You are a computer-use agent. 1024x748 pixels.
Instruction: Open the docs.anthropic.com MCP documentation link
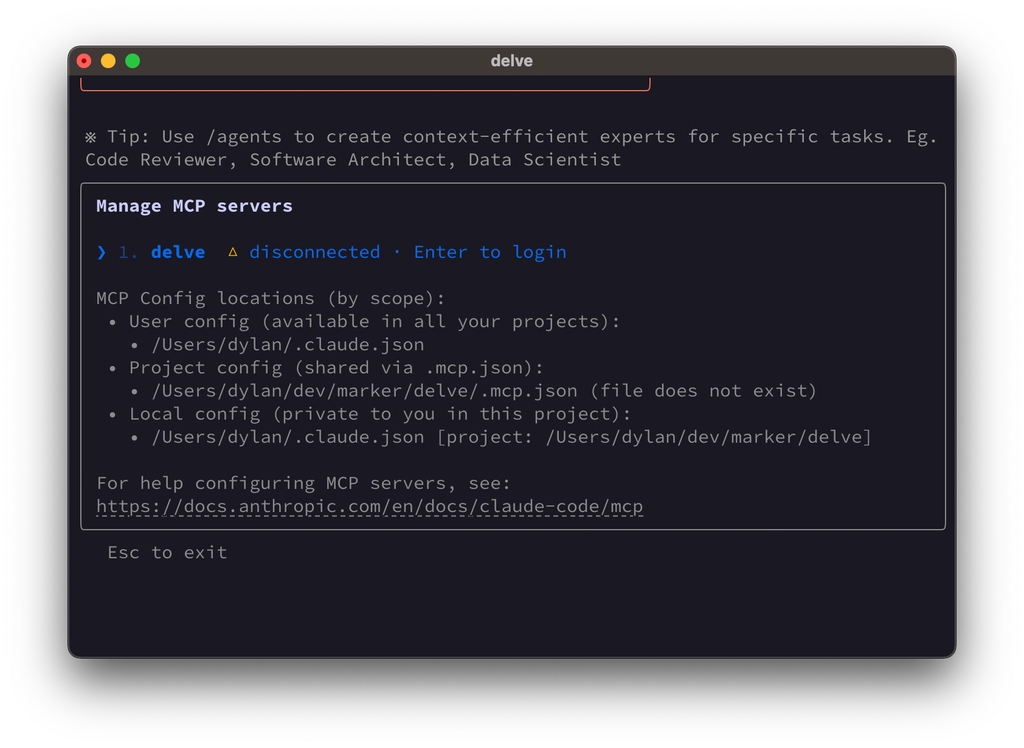369,506
